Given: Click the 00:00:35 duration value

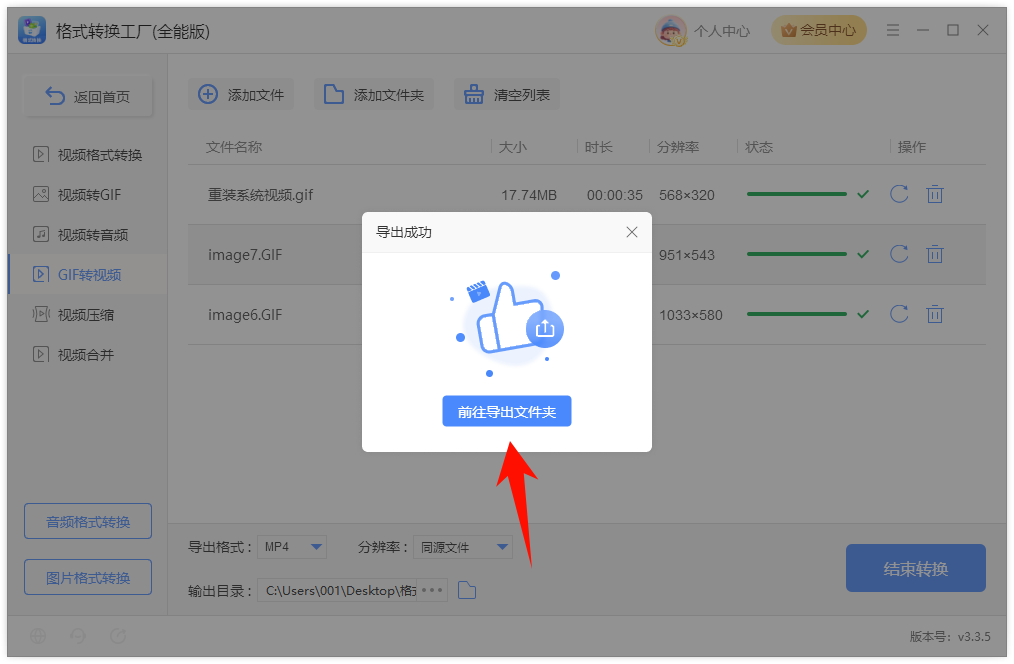Looking at the screenshot, I should pyautogui.click(x=615, y=195).
